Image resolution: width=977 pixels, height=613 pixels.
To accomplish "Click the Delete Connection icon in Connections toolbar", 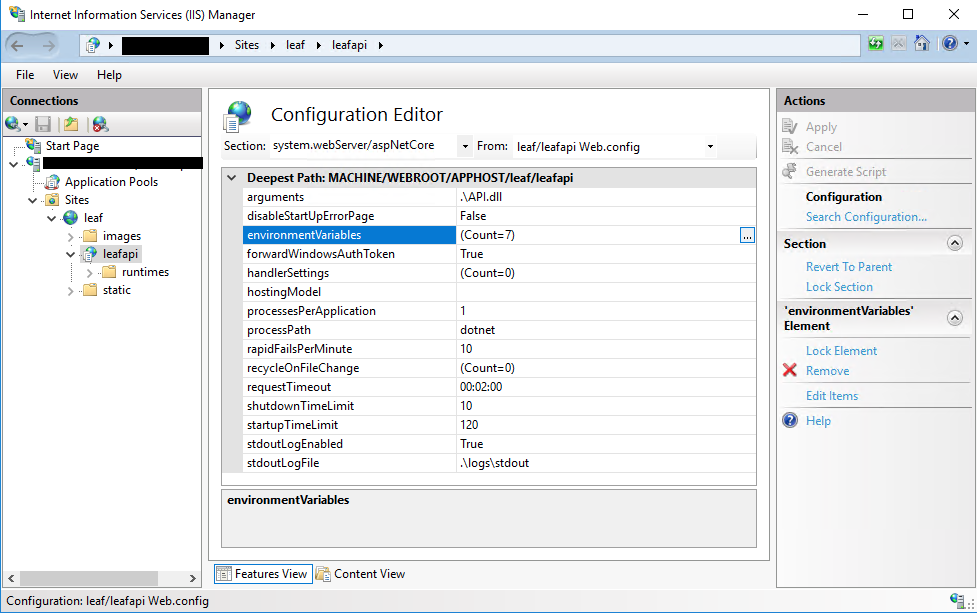I will tap(99, 124).
